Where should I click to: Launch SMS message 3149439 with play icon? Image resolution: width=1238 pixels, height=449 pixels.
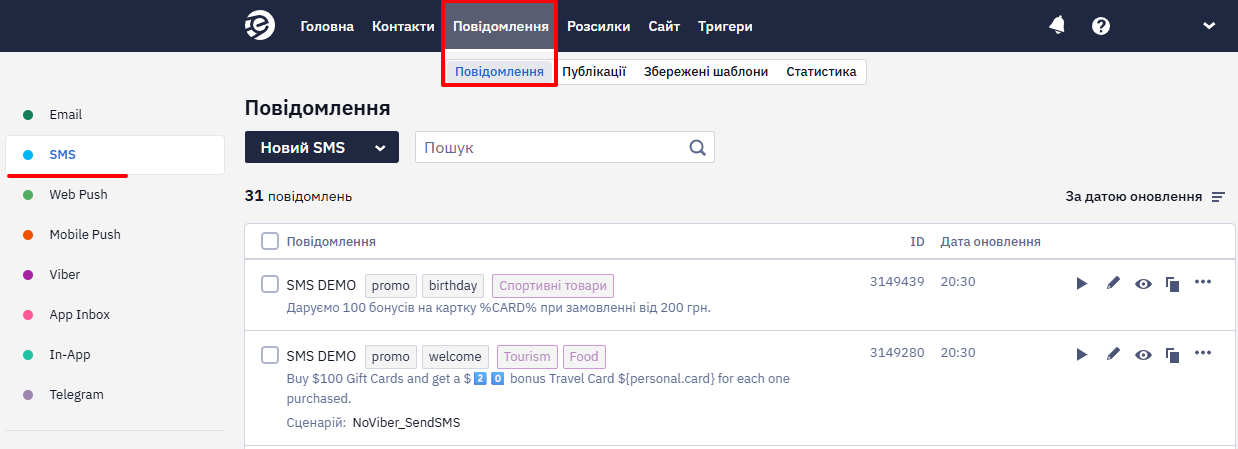coord(1081,284)
